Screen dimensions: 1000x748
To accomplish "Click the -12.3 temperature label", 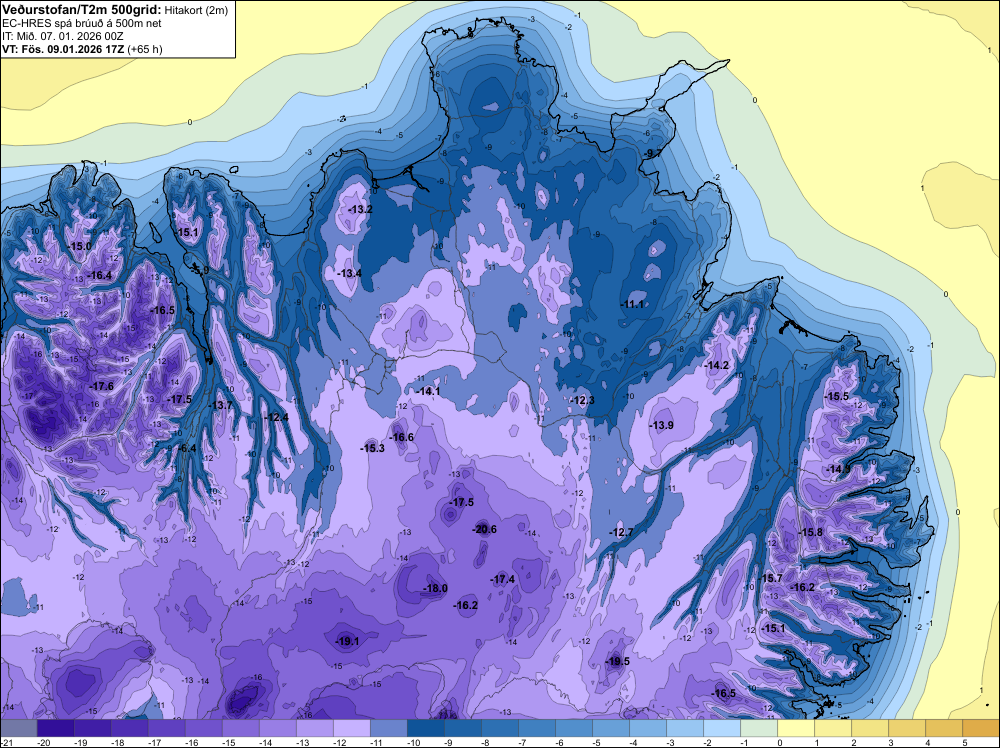I will coord(582,400).
